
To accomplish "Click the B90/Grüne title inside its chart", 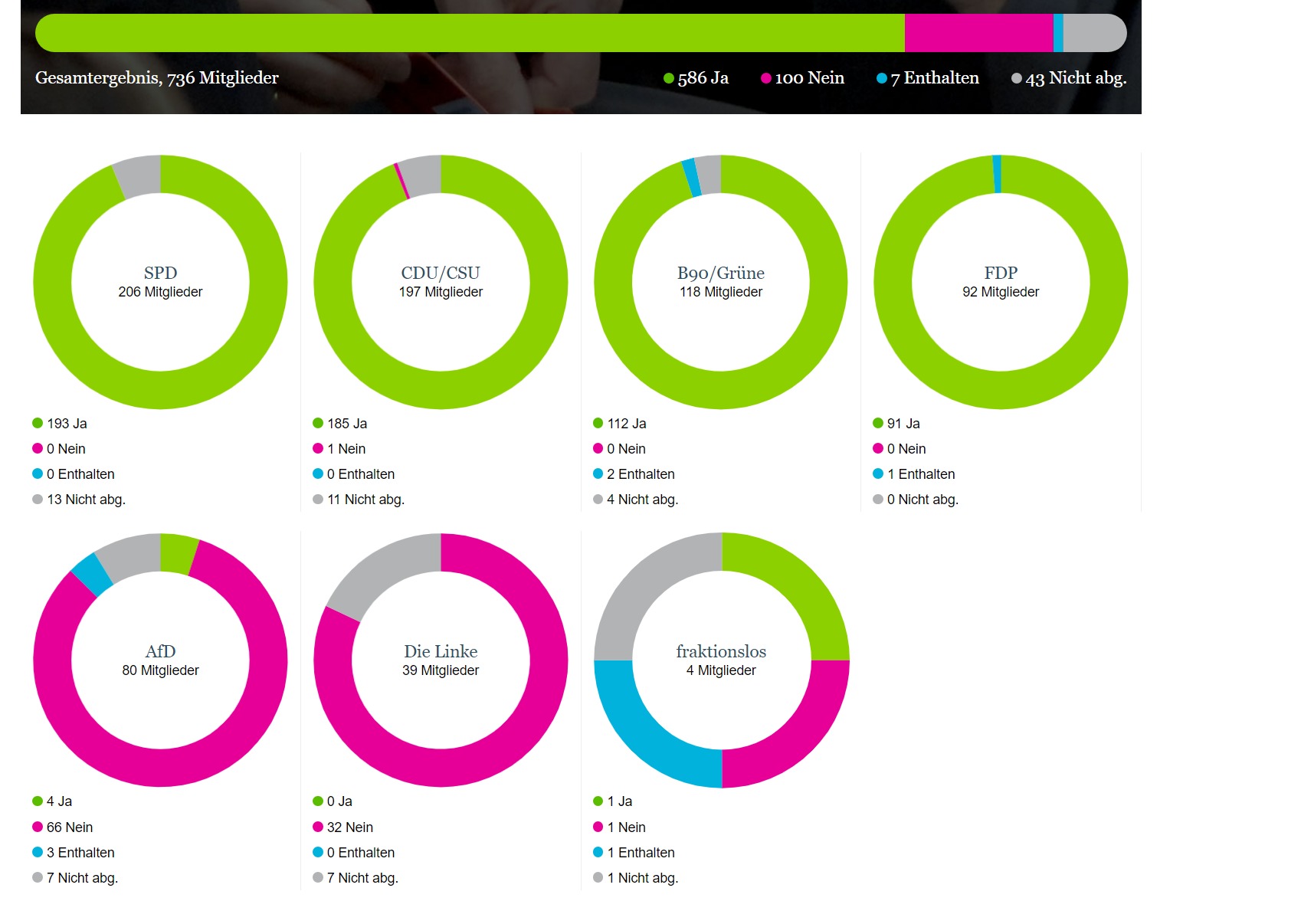I will point(720,273).
